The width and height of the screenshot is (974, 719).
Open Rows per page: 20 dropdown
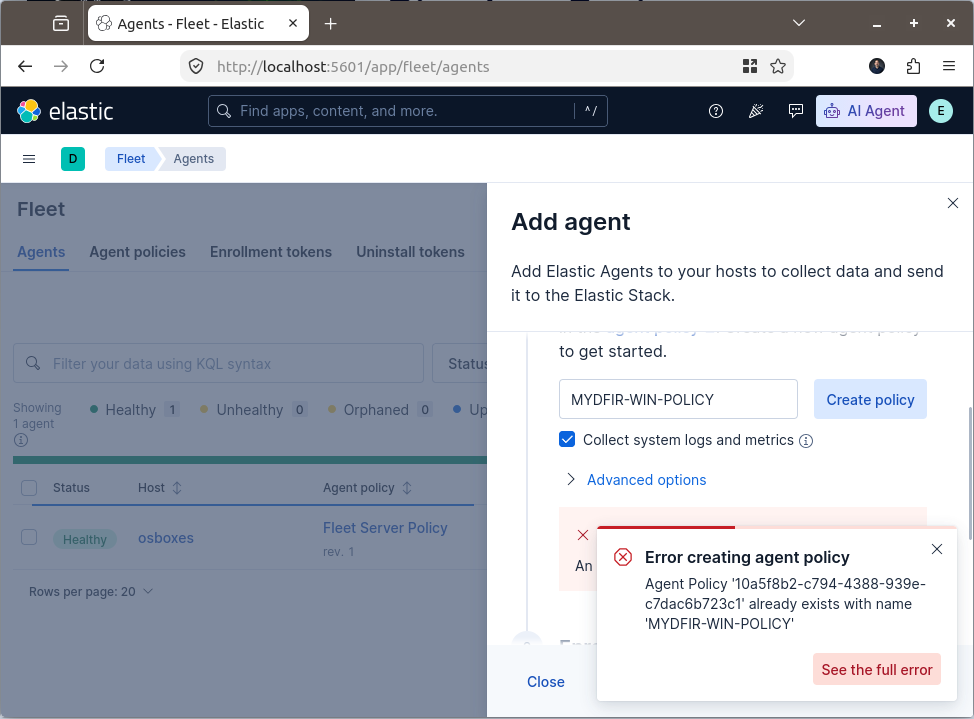tap(91, 592)
